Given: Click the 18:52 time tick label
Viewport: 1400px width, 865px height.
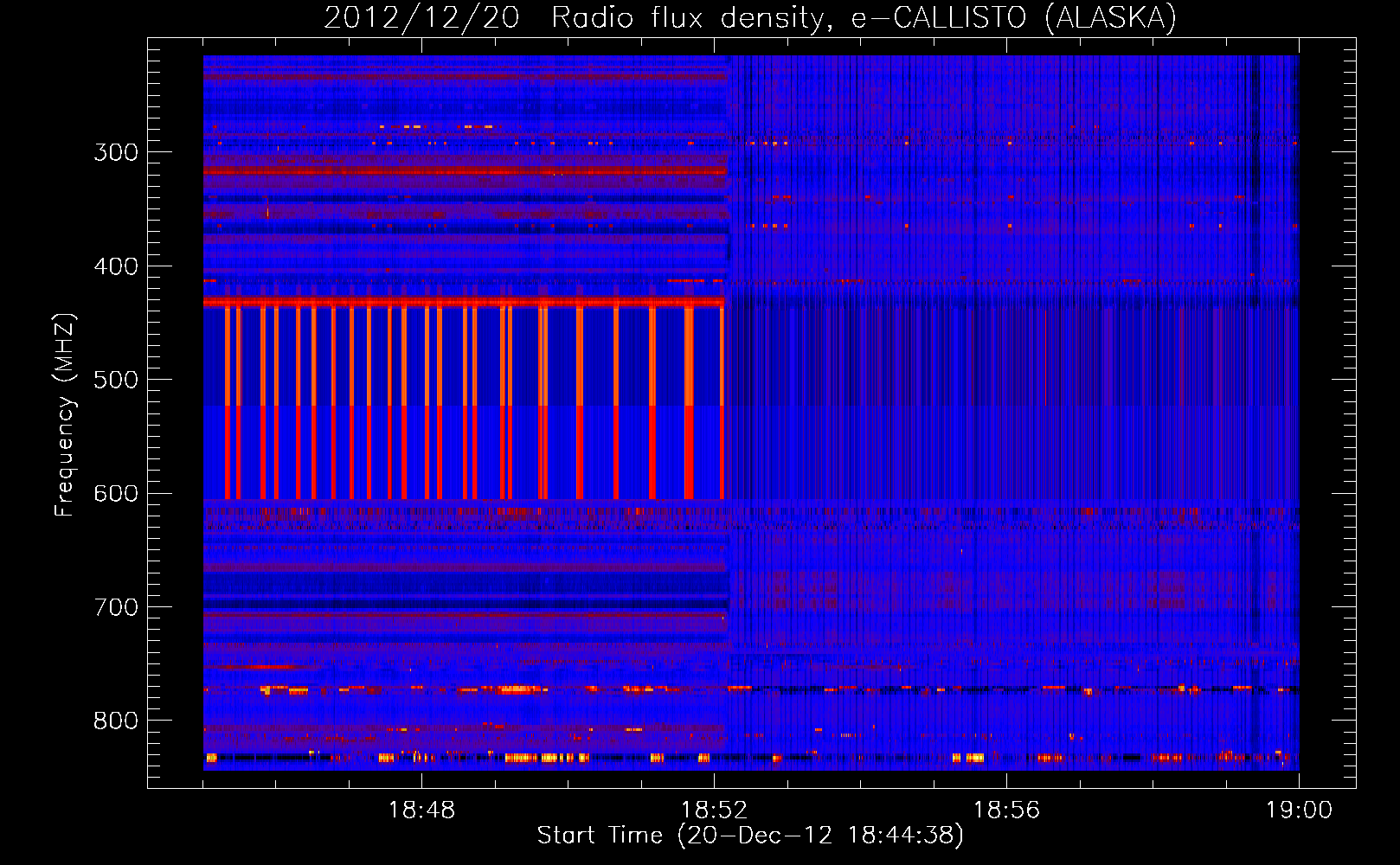Looking at the screenshot, I should coord(714,811).
